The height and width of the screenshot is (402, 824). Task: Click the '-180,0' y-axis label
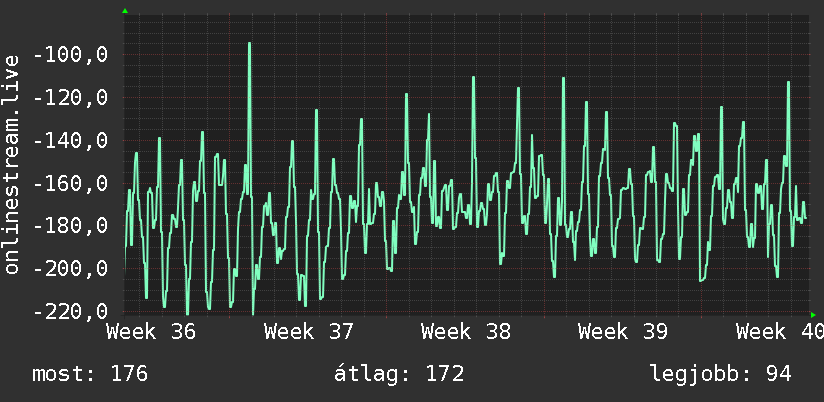tap(71, 226)
